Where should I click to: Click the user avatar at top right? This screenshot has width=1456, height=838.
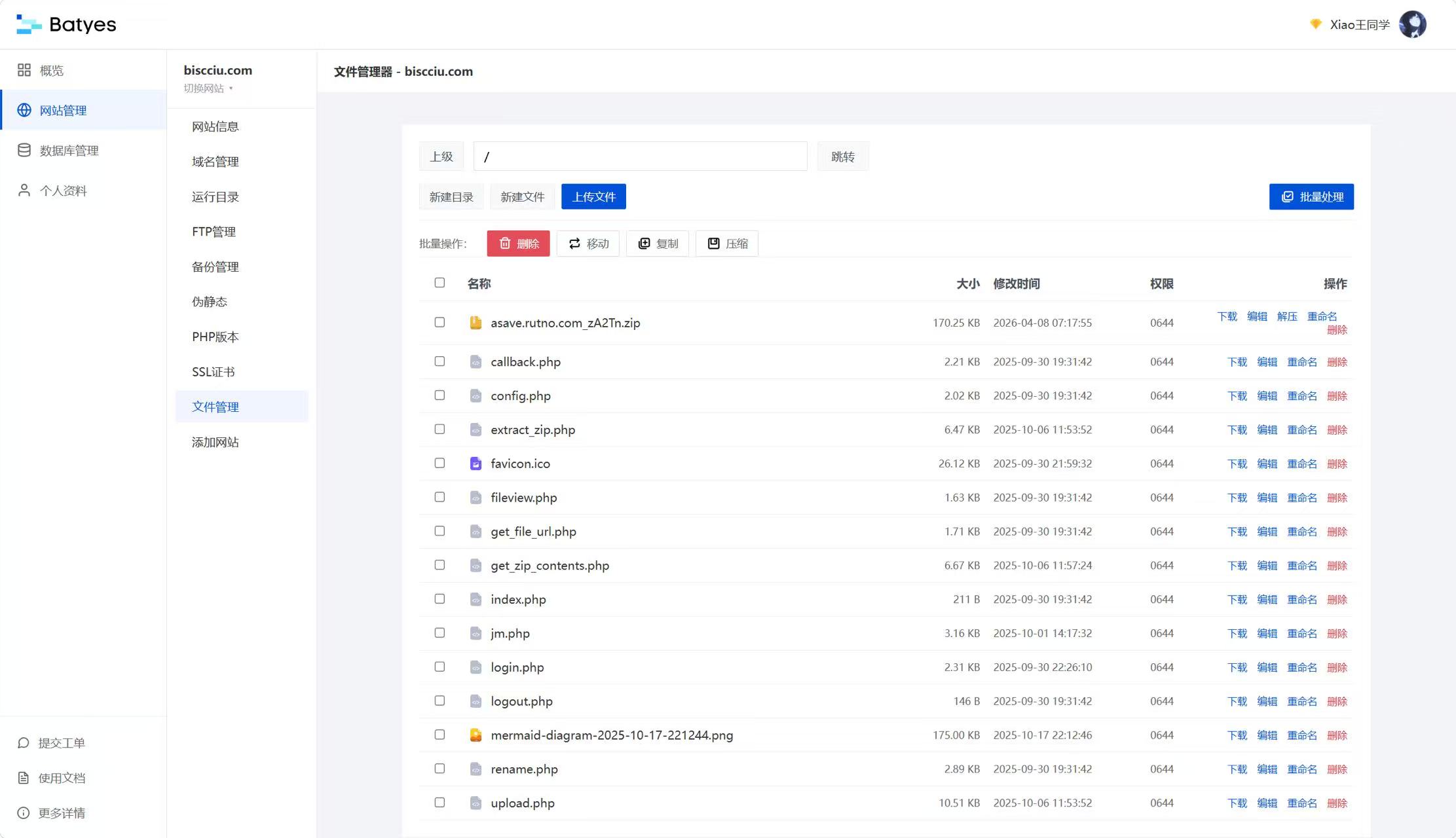click(1413, 24)
